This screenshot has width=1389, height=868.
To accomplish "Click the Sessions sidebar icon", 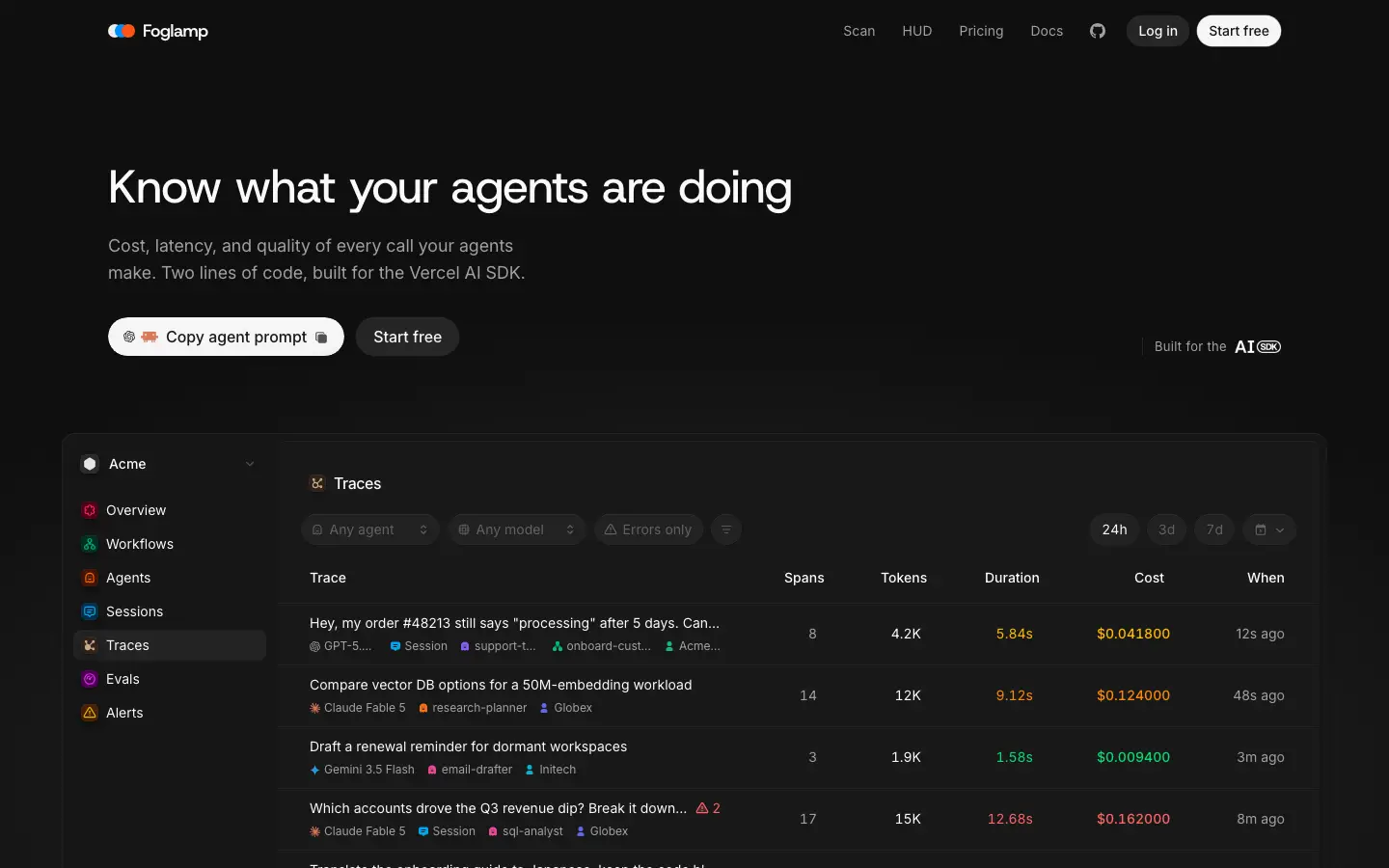I will click(90, 611).
